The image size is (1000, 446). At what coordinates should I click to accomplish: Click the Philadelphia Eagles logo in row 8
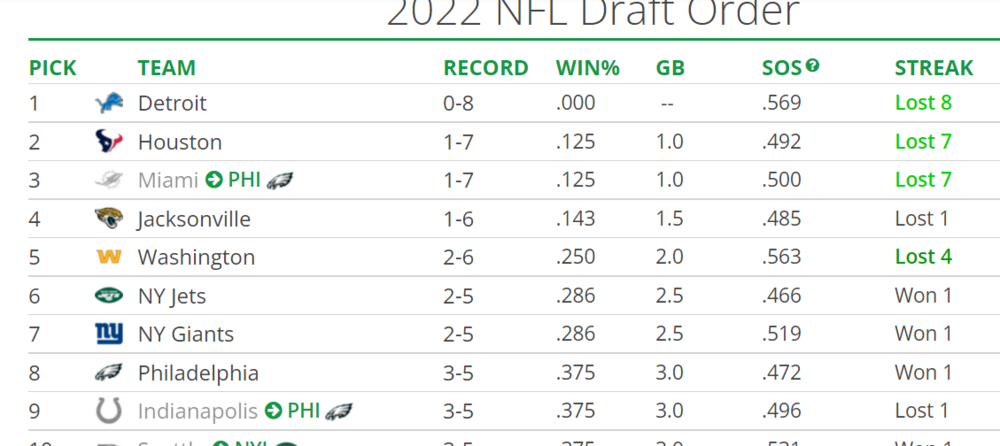click(x=108, y=373)
